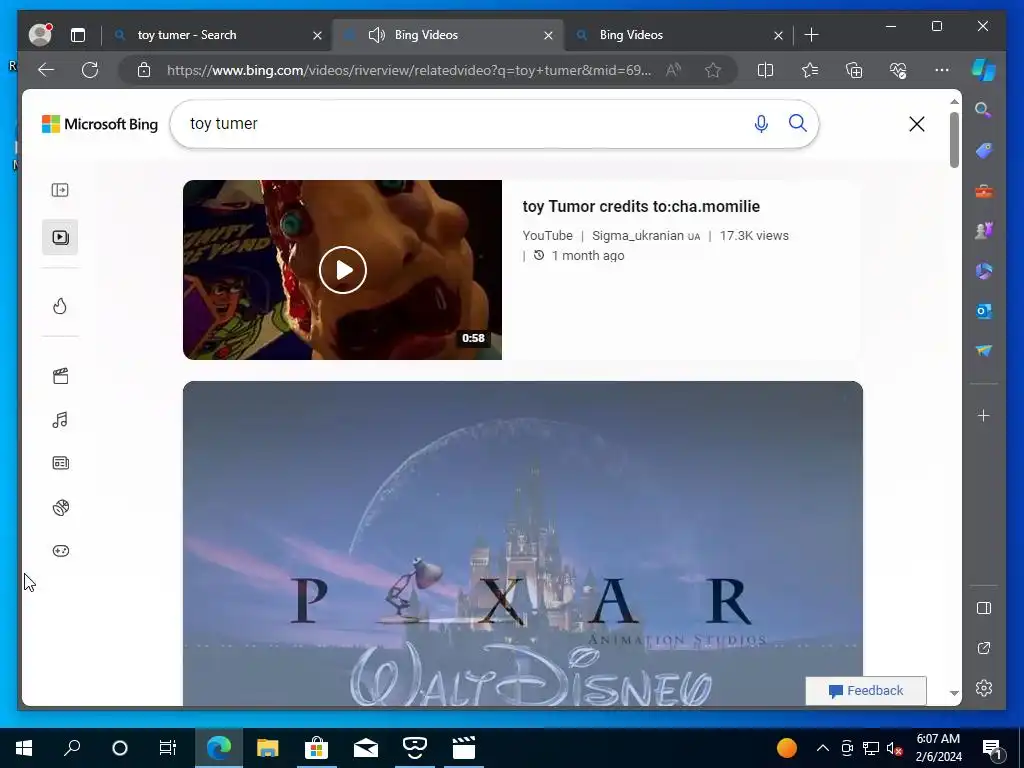Open Windows taskbar search

(x=72, y=748)
